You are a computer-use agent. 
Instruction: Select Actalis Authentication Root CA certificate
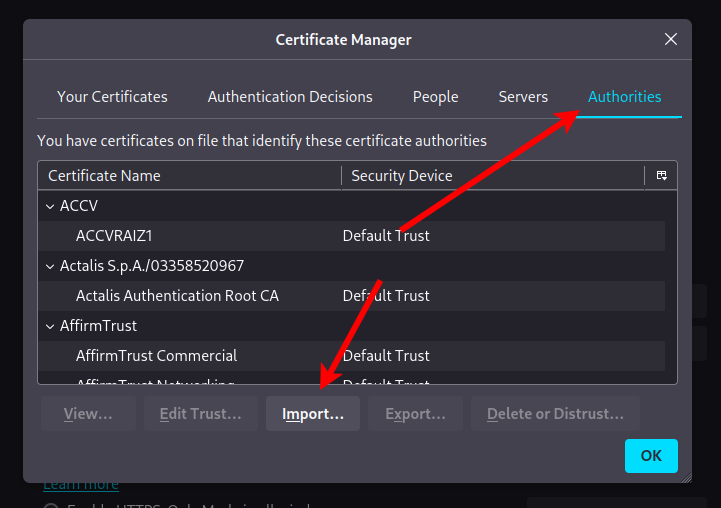coord(177,296)
